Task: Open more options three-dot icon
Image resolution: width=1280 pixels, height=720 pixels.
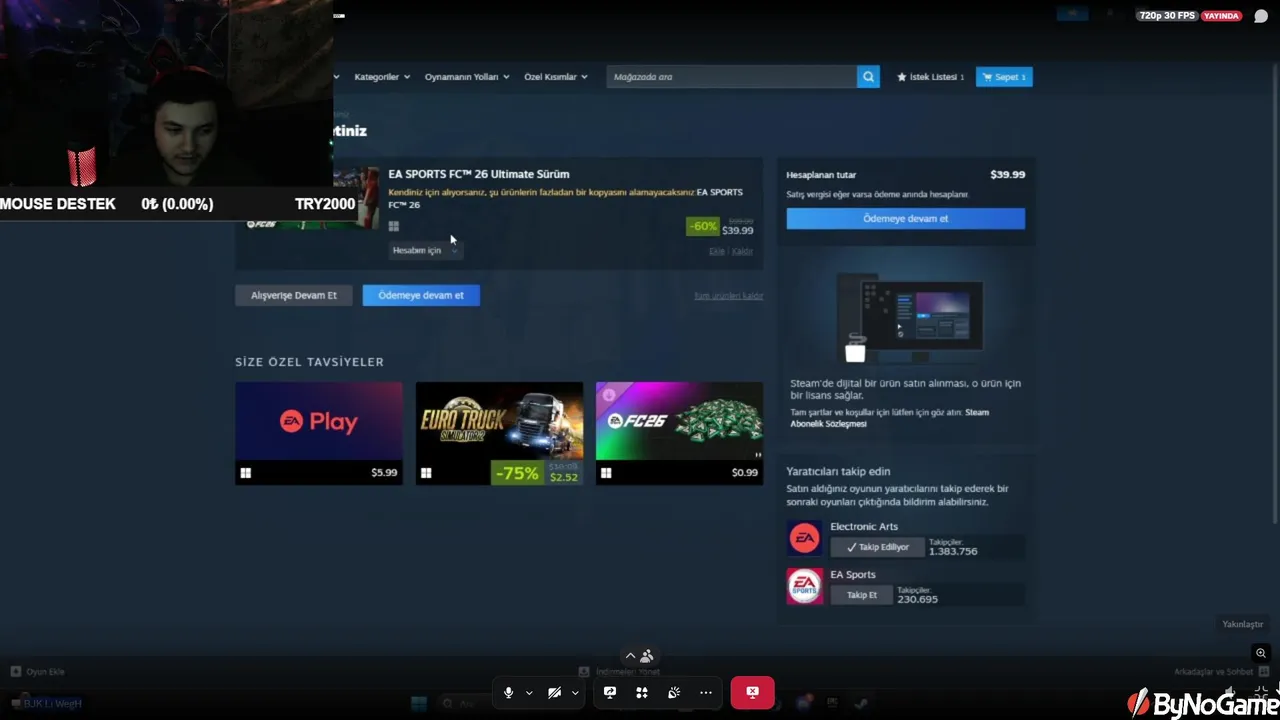Action: [x=706, y=692]
